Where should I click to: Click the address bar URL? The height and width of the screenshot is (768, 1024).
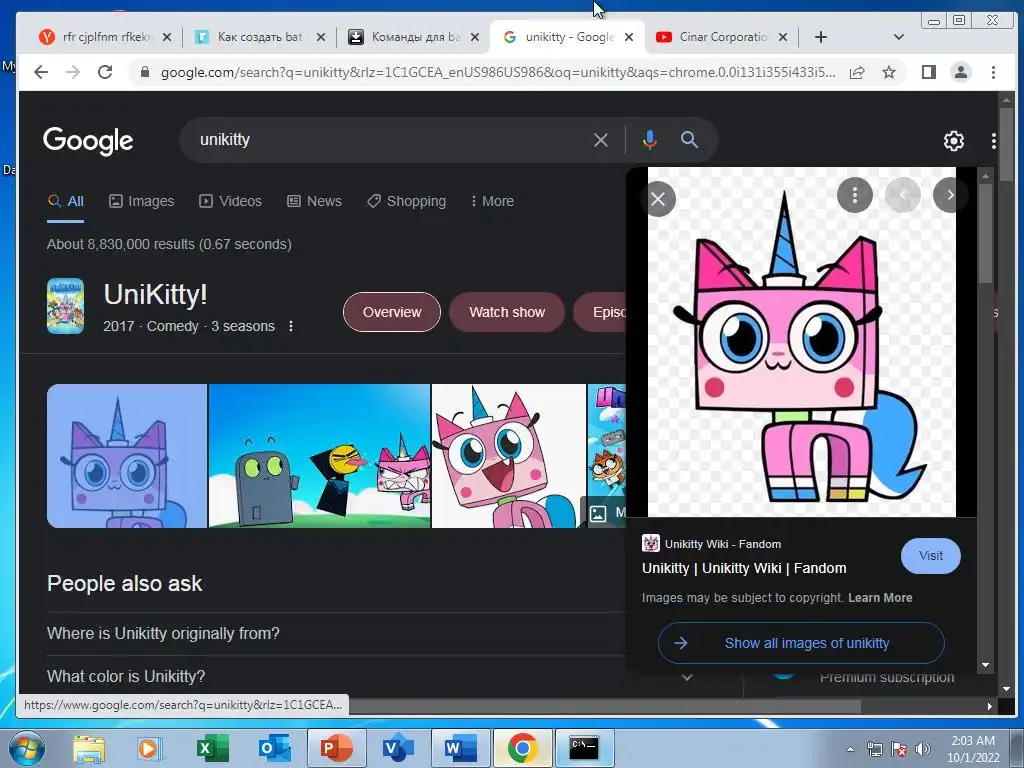(498, 72)
